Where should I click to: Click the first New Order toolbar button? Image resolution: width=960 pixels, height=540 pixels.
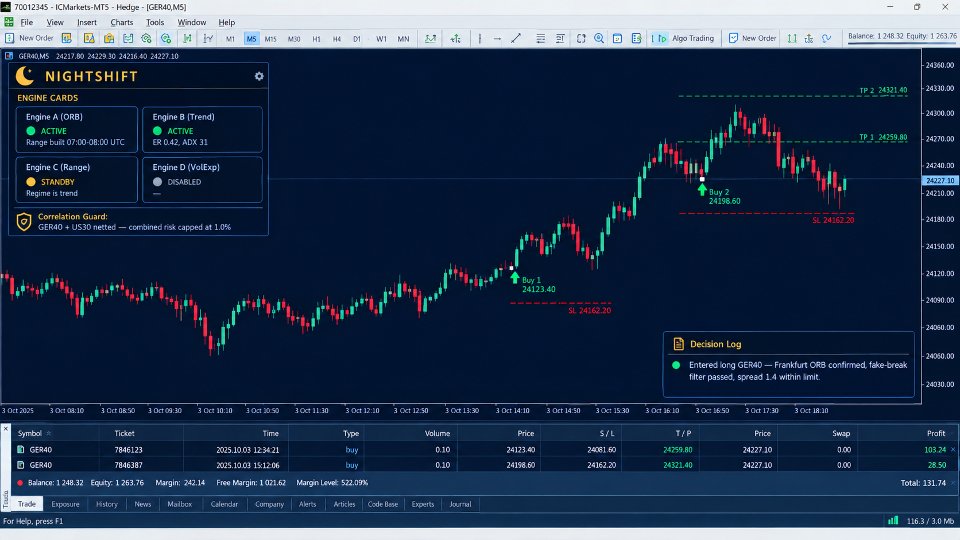[29, 38]
